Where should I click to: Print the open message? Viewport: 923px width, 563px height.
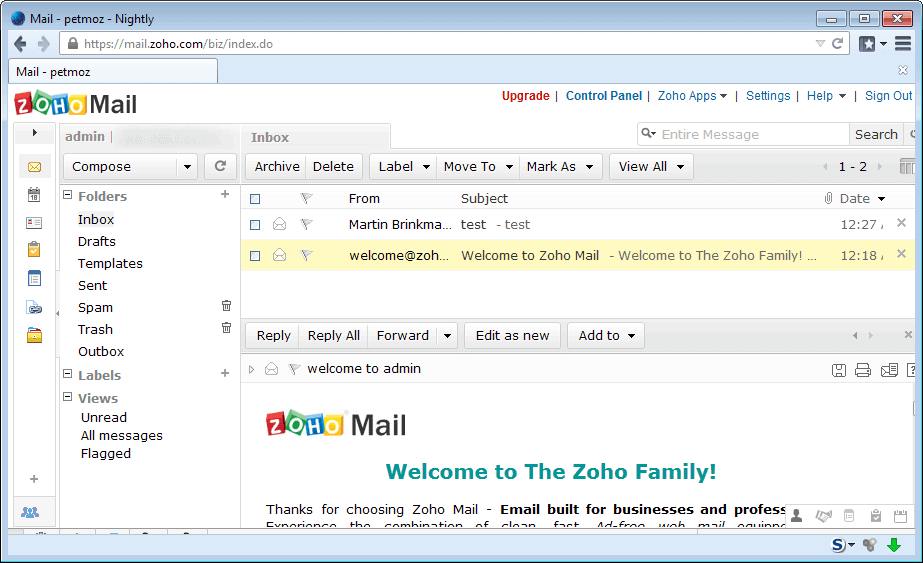863,370
